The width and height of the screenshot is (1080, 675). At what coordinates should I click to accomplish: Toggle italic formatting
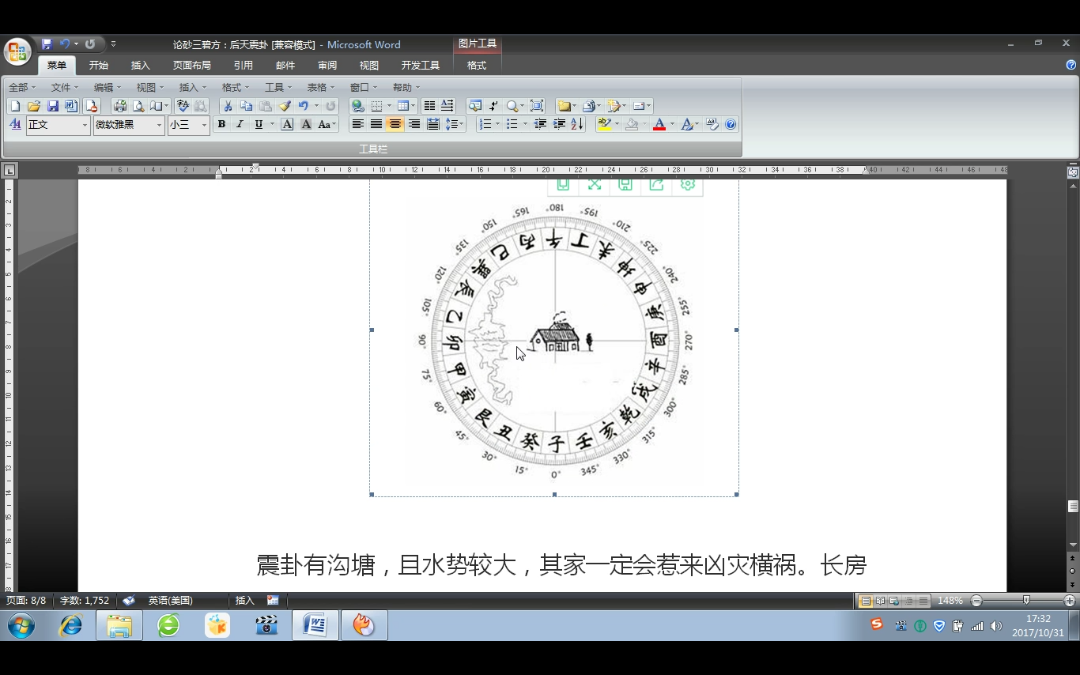click(239, 125)
